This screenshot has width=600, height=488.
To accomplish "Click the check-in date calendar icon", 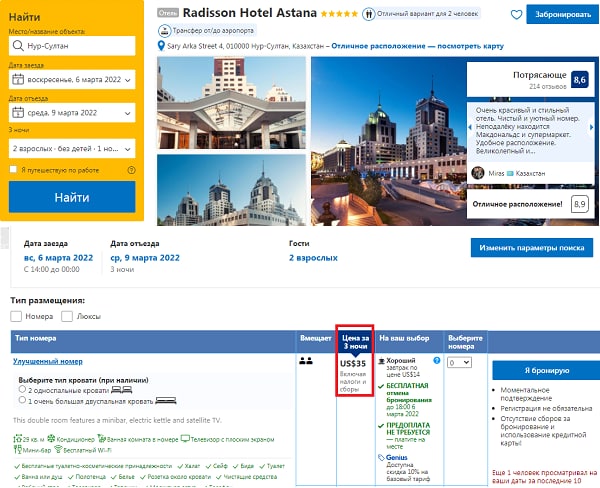I will [x=18, y=79].
